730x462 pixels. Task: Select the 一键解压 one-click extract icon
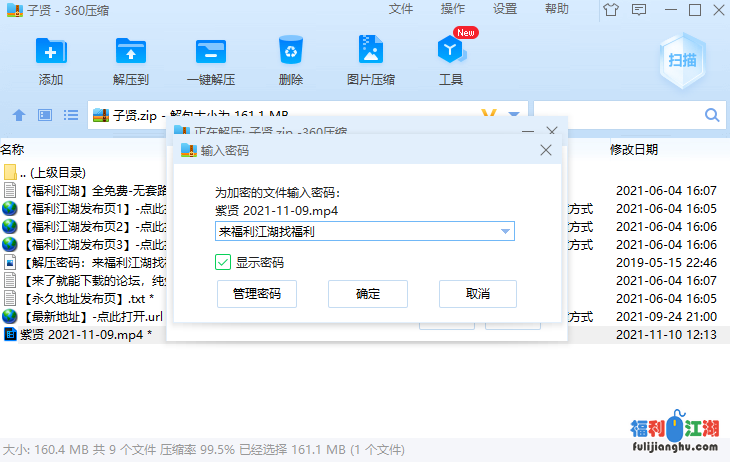211,51
